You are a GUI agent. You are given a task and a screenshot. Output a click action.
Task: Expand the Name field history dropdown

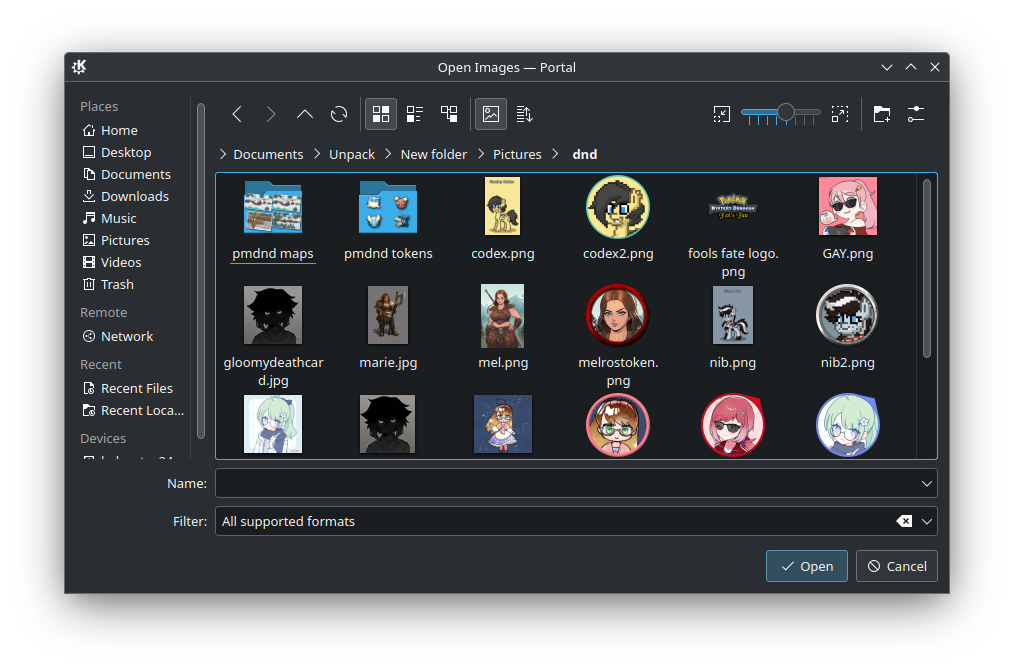pos(926,484)
